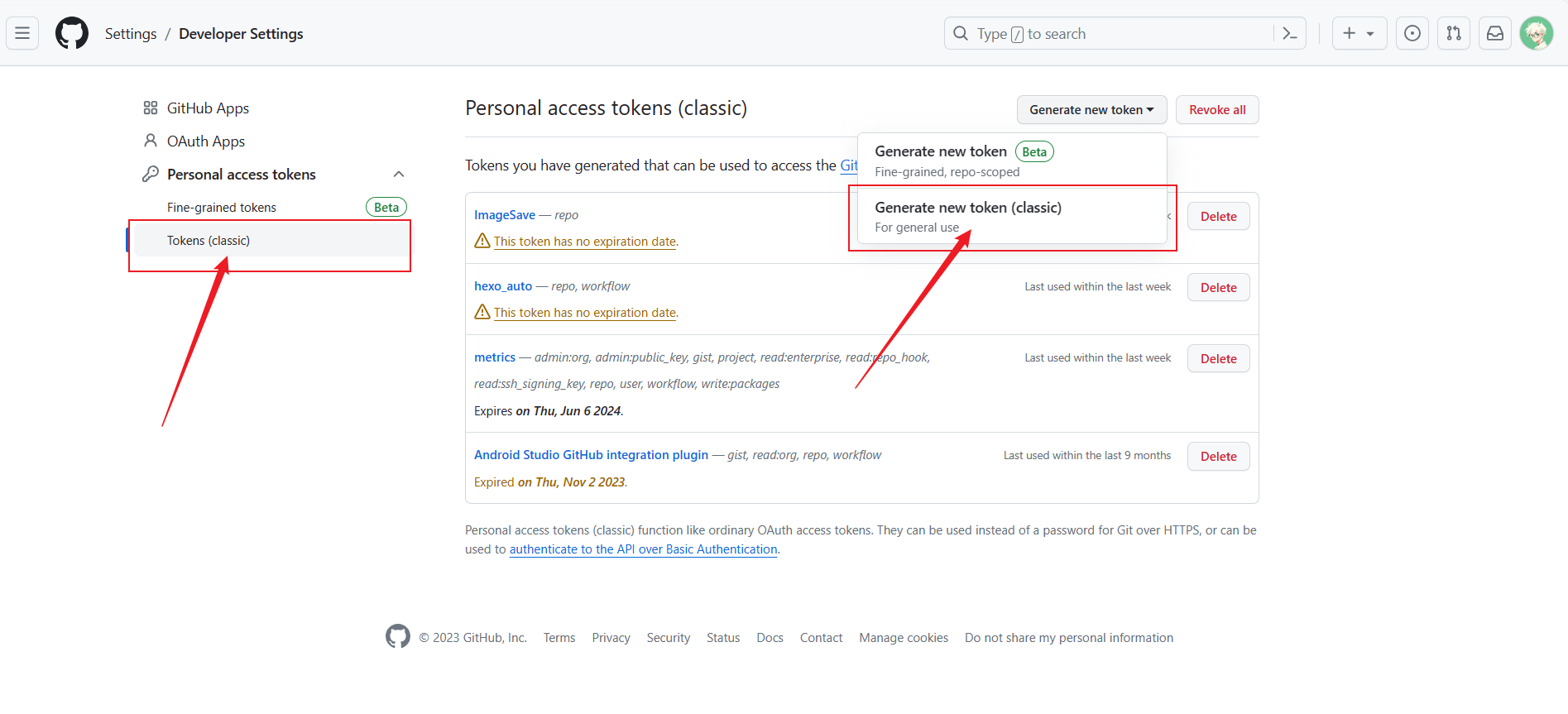Click the OAuth Apps person icon

[151, 141]
